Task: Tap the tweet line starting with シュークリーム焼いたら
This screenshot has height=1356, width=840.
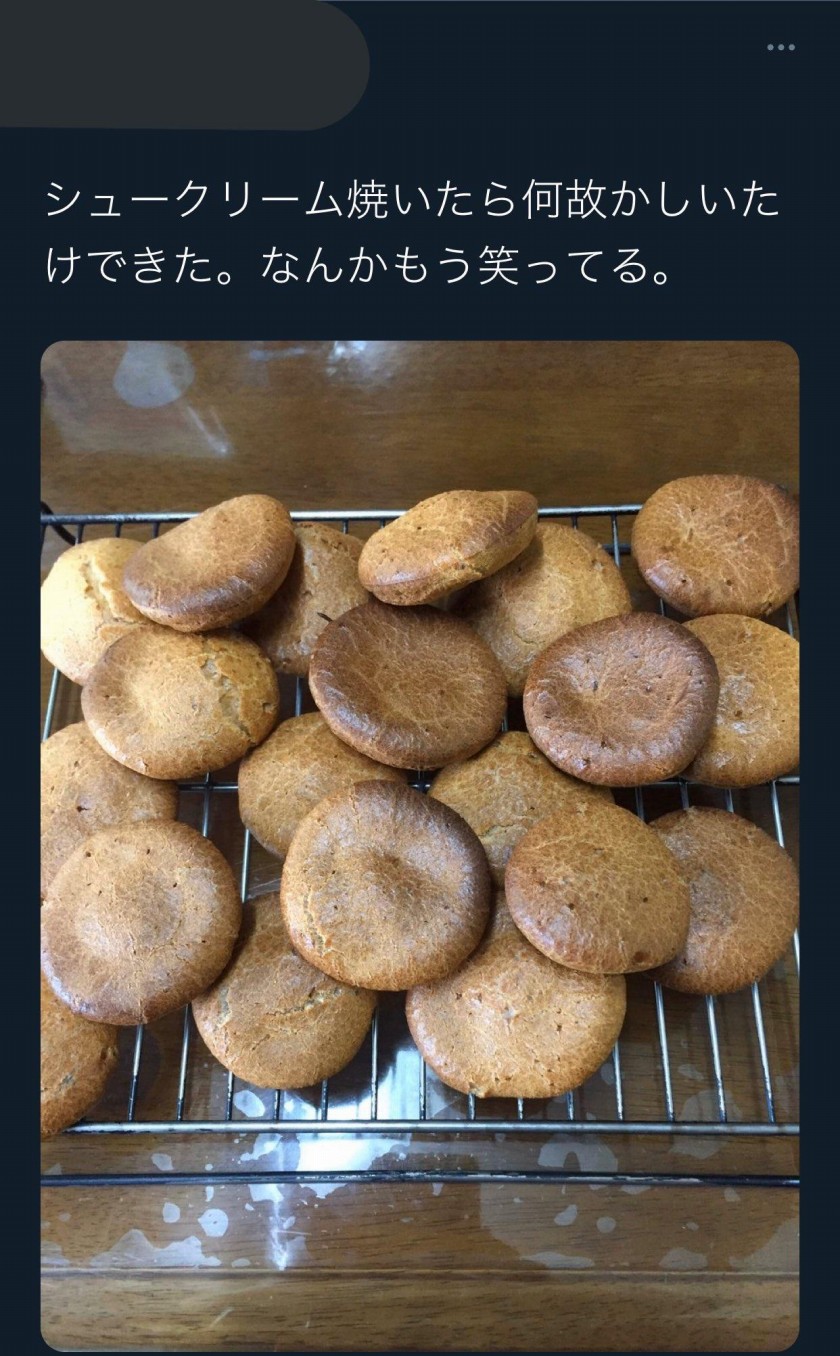Action: click(412, 201)
